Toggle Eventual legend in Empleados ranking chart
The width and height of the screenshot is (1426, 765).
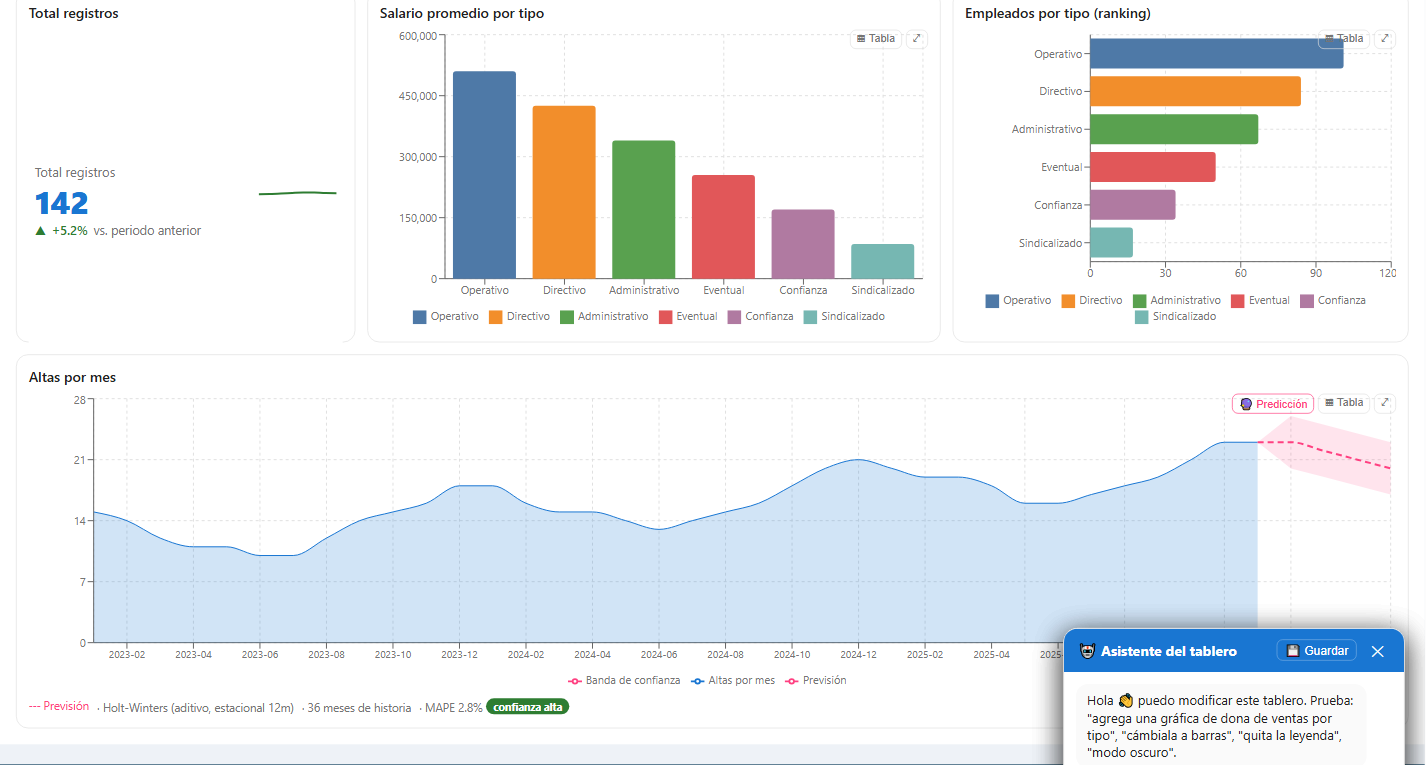(x=1261, y=301)
